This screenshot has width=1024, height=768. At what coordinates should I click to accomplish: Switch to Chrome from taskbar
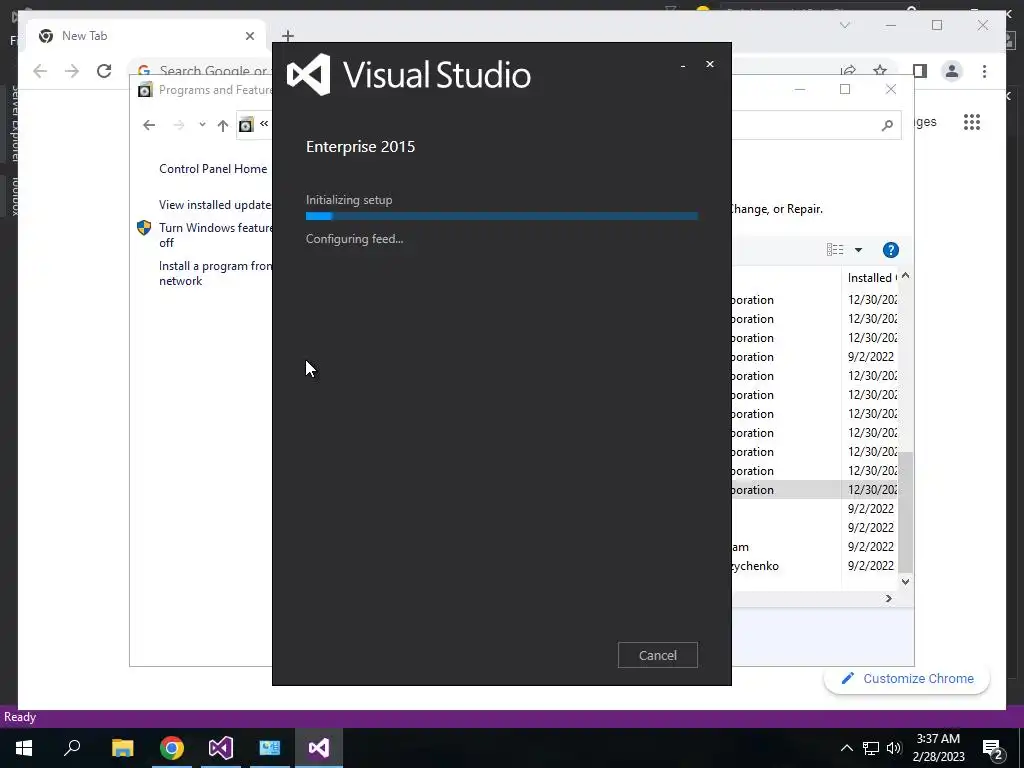tap(172, 748)
